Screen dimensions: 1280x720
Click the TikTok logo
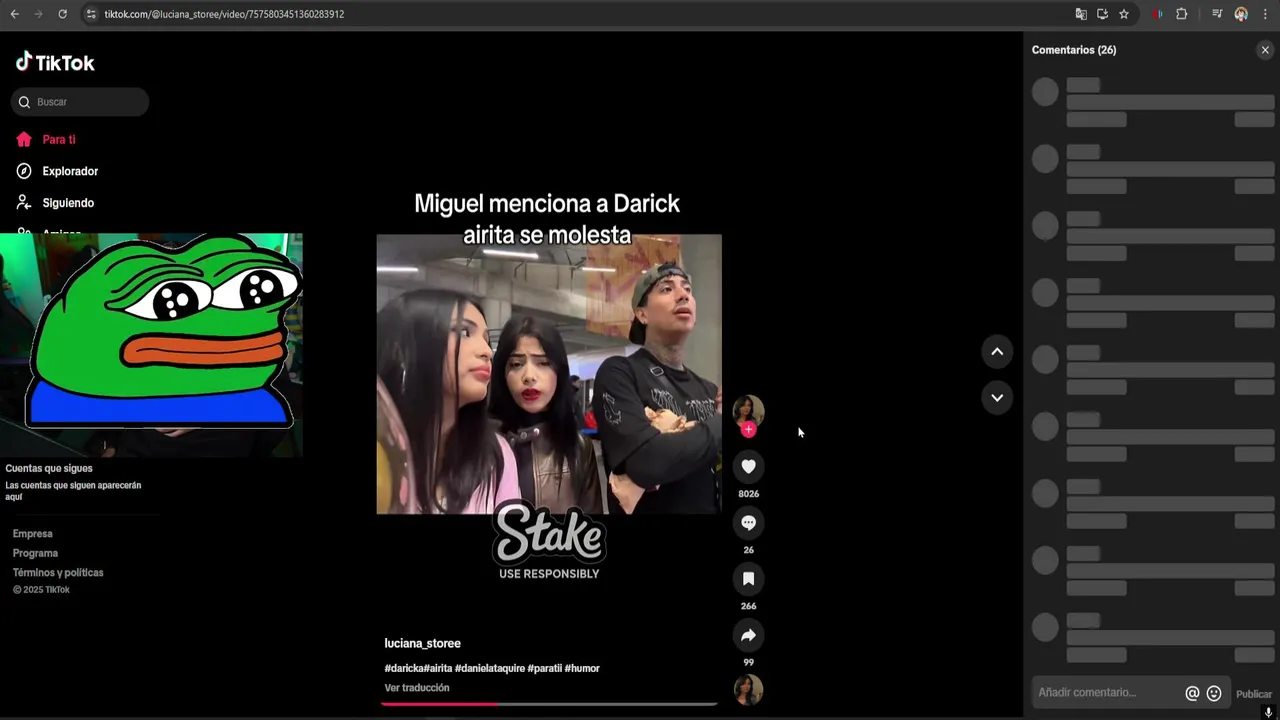pos(55,62)
